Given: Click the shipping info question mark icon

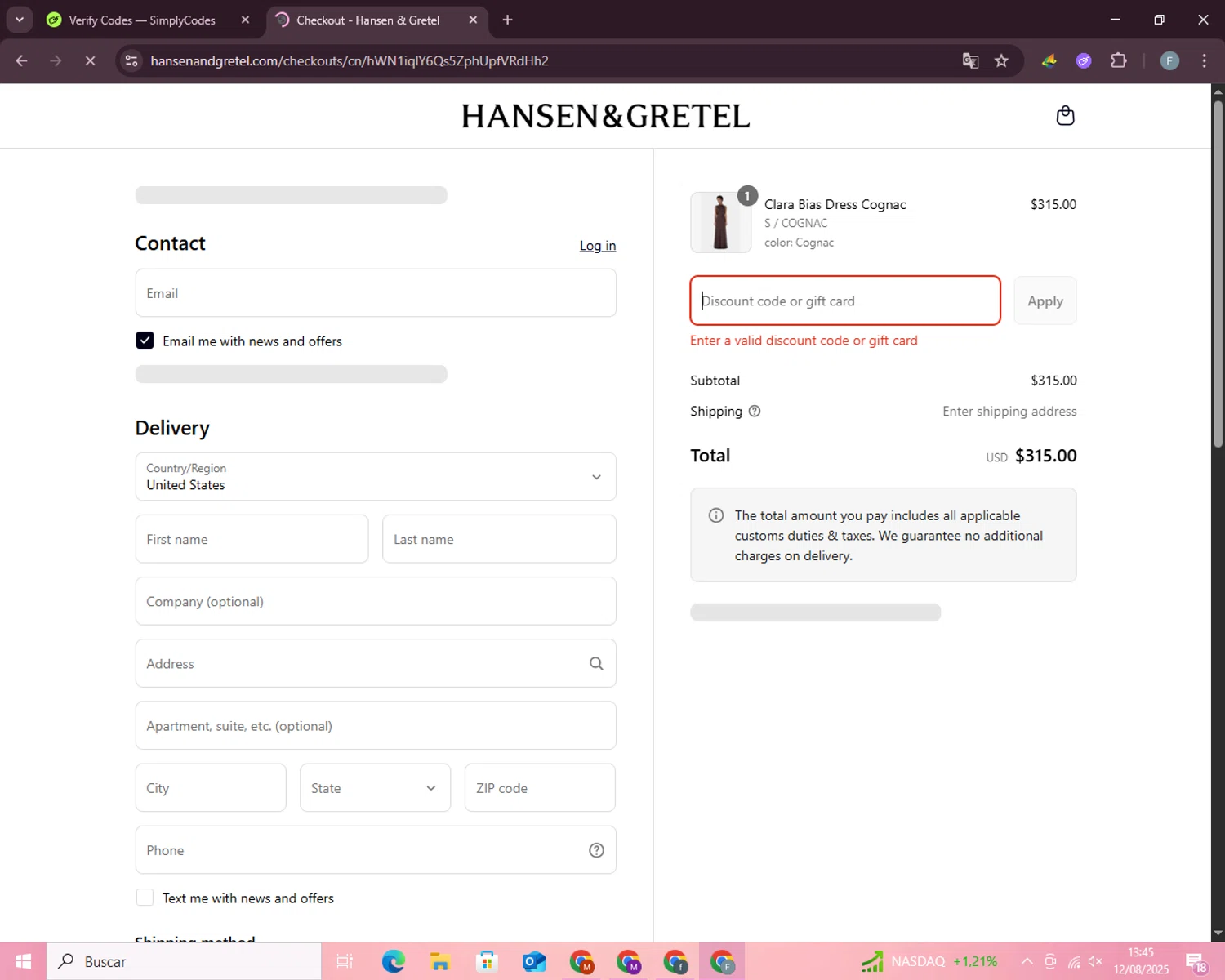Looking at the screenshot, I should click(x=755, y=411).
